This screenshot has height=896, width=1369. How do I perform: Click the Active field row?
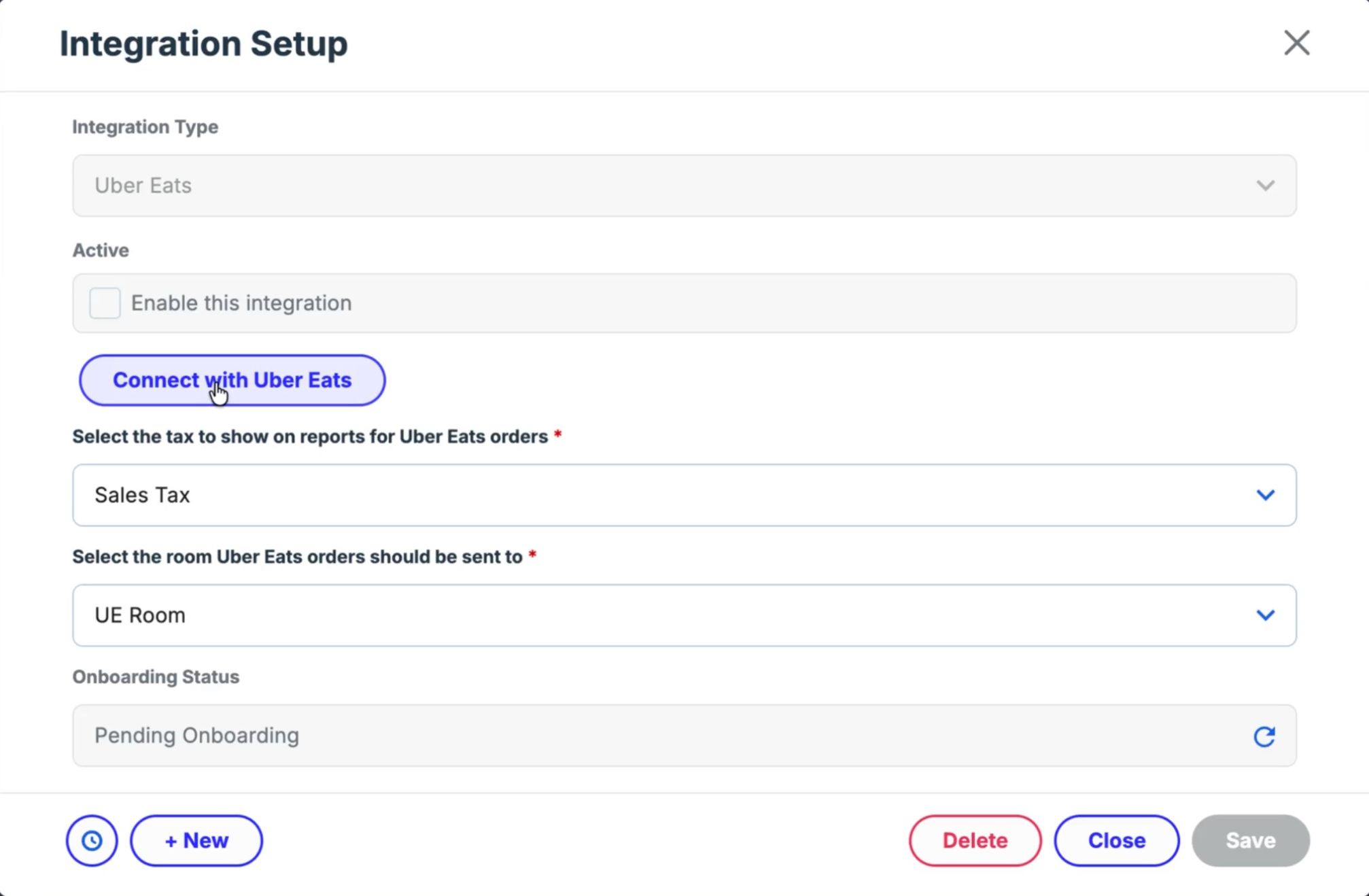(x=684, y=303)
